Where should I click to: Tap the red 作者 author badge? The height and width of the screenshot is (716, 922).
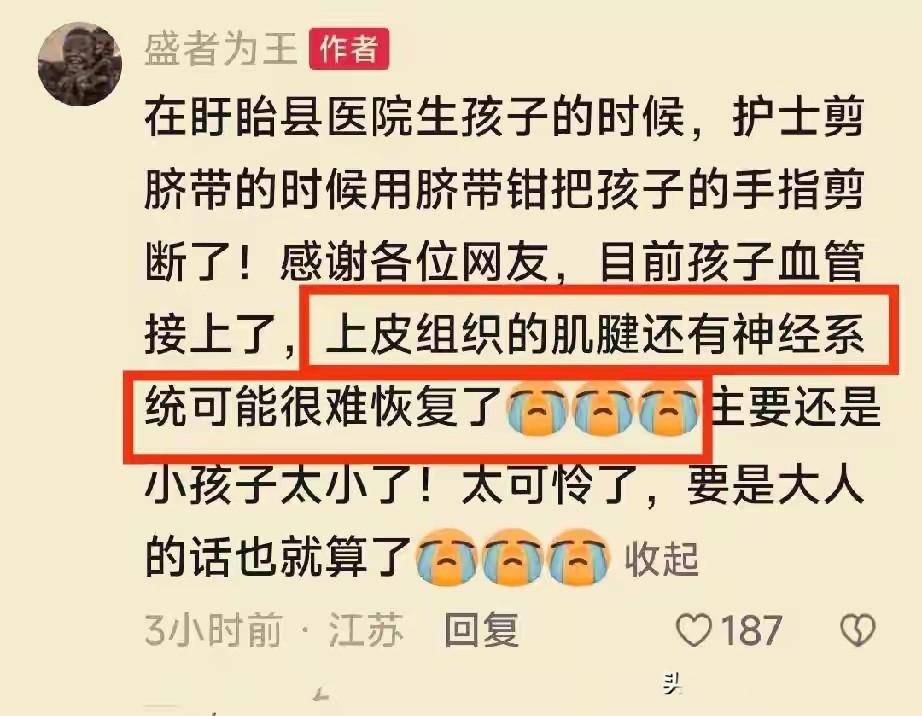coord(349,48)
